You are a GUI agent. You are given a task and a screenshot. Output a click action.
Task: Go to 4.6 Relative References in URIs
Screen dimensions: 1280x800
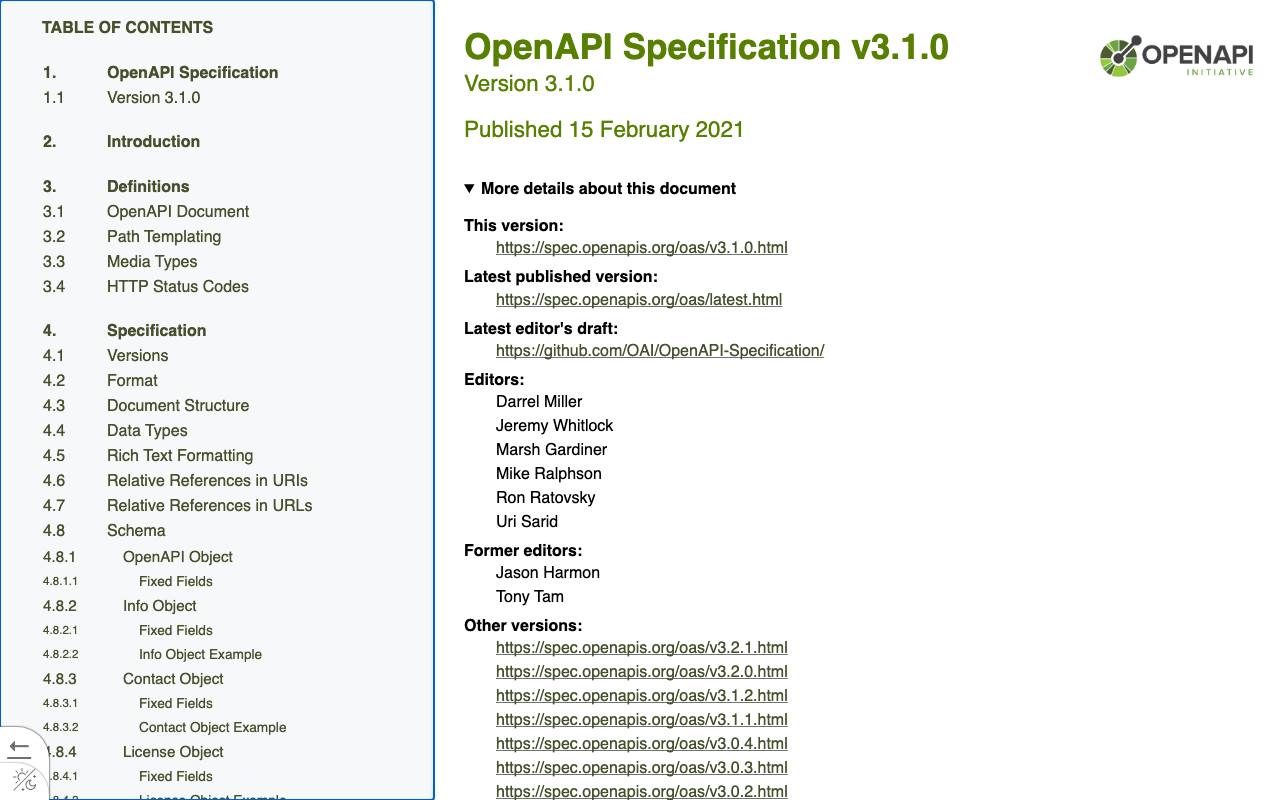tap(176, 480)
